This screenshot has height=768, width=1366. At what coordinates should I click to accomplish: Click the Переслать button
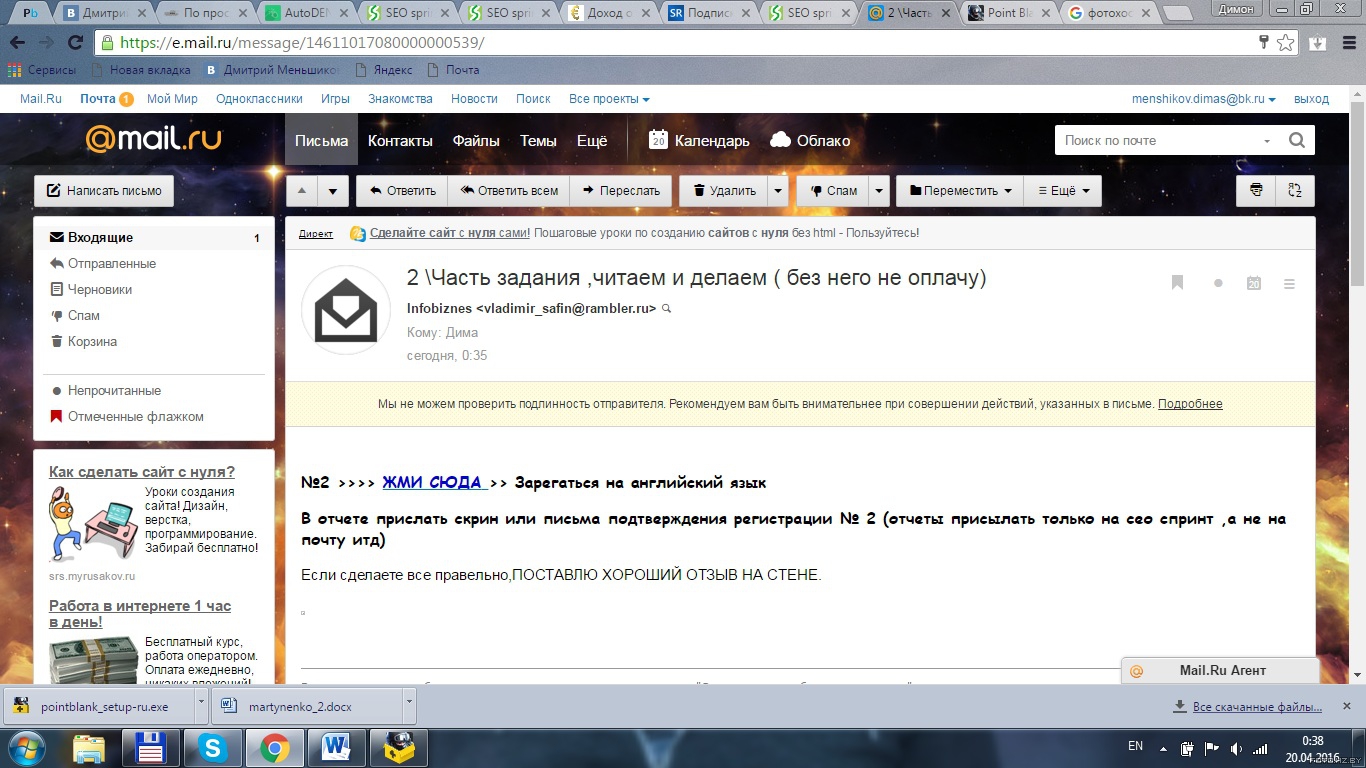[621, 191]
